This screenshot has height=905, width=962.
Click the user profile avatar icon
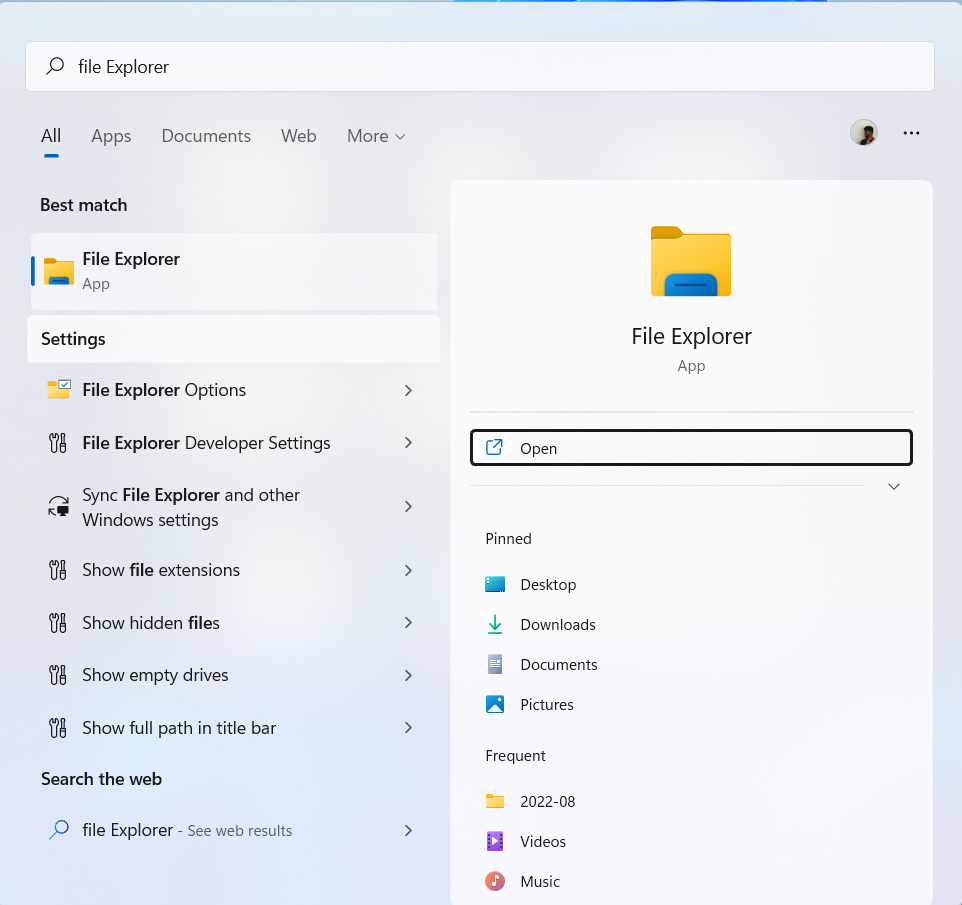coord(863,133)
